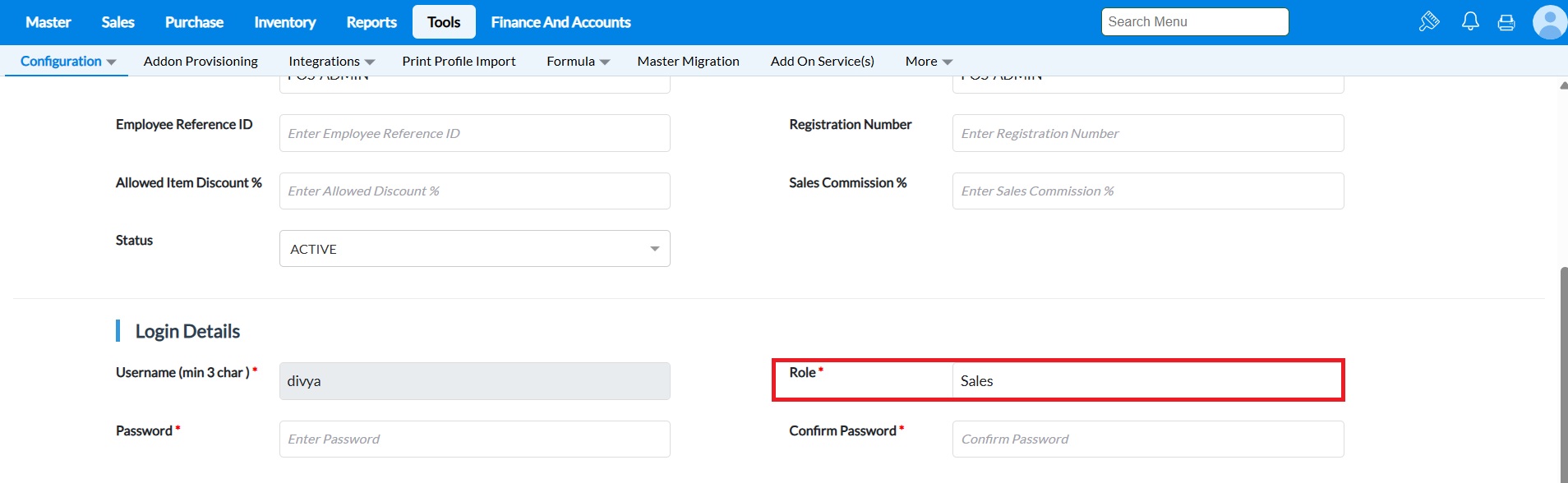Image resolution: width=1568 pixels, height=483 pixels.
Task: Click the Role field showing Sales
Action: point(1147,381)
